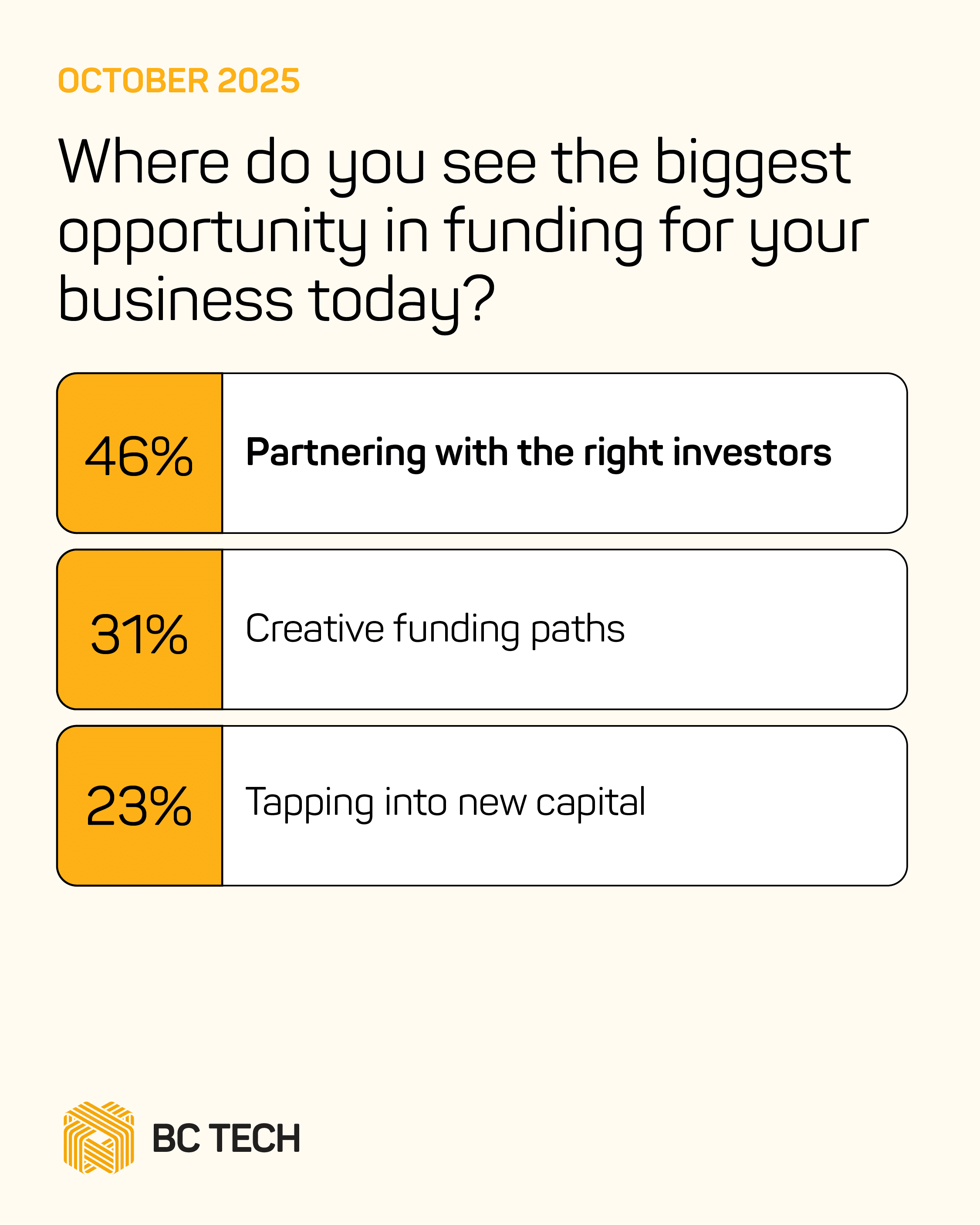Click the "BC TECH" wordmark text

pyautogui.click(x=226, y=1139)
